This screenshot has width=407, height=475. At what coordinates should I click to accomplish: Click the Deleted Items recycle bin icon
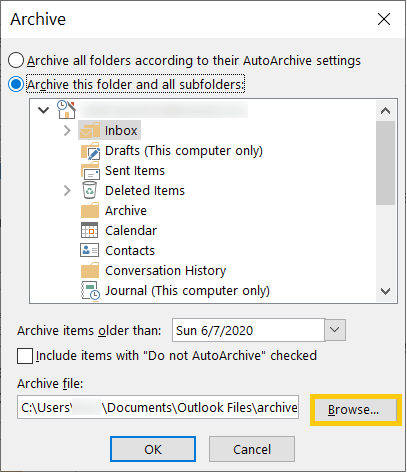pos(90,190)
